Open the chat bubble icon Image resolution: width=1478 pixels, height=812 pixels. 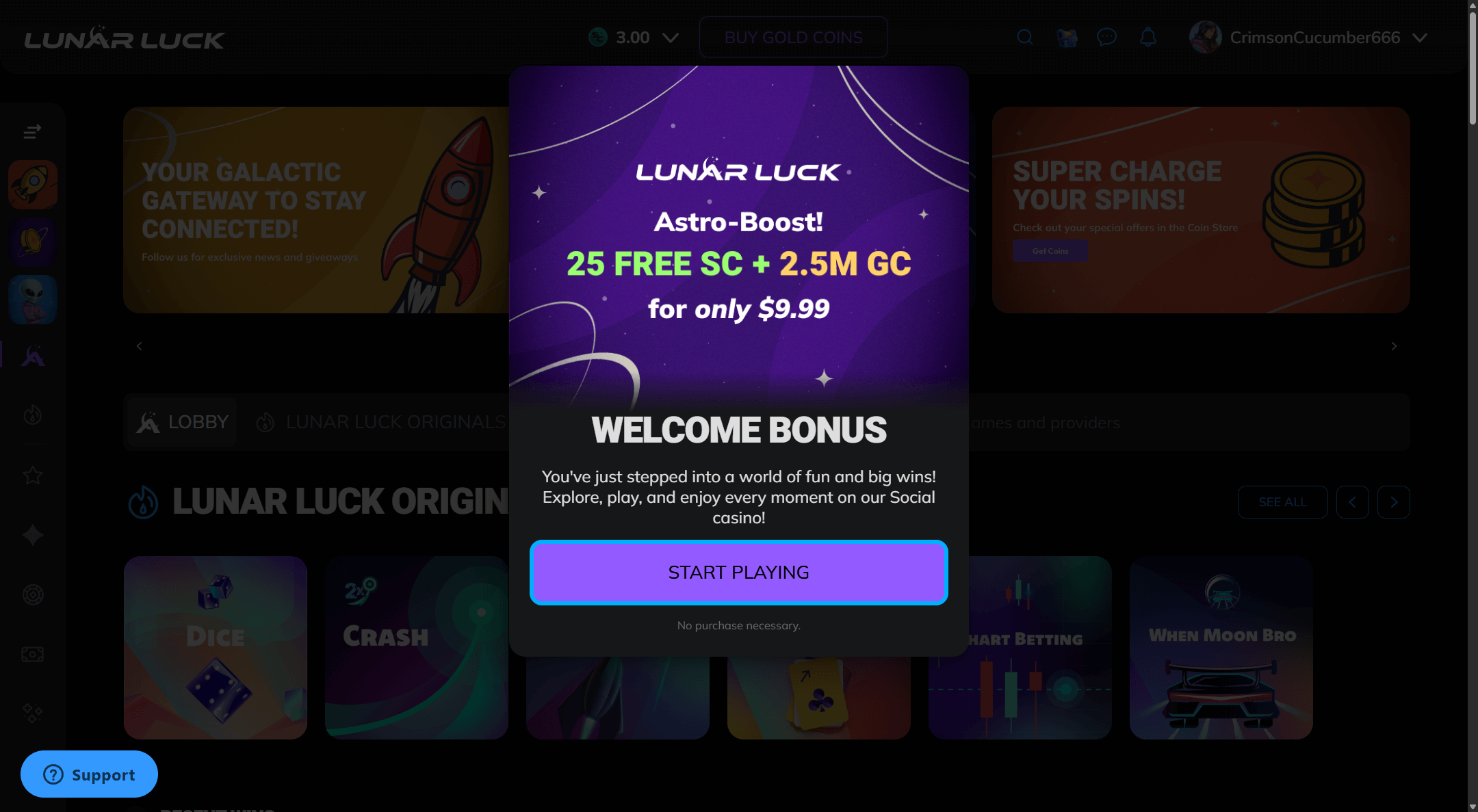(1106, 37)
